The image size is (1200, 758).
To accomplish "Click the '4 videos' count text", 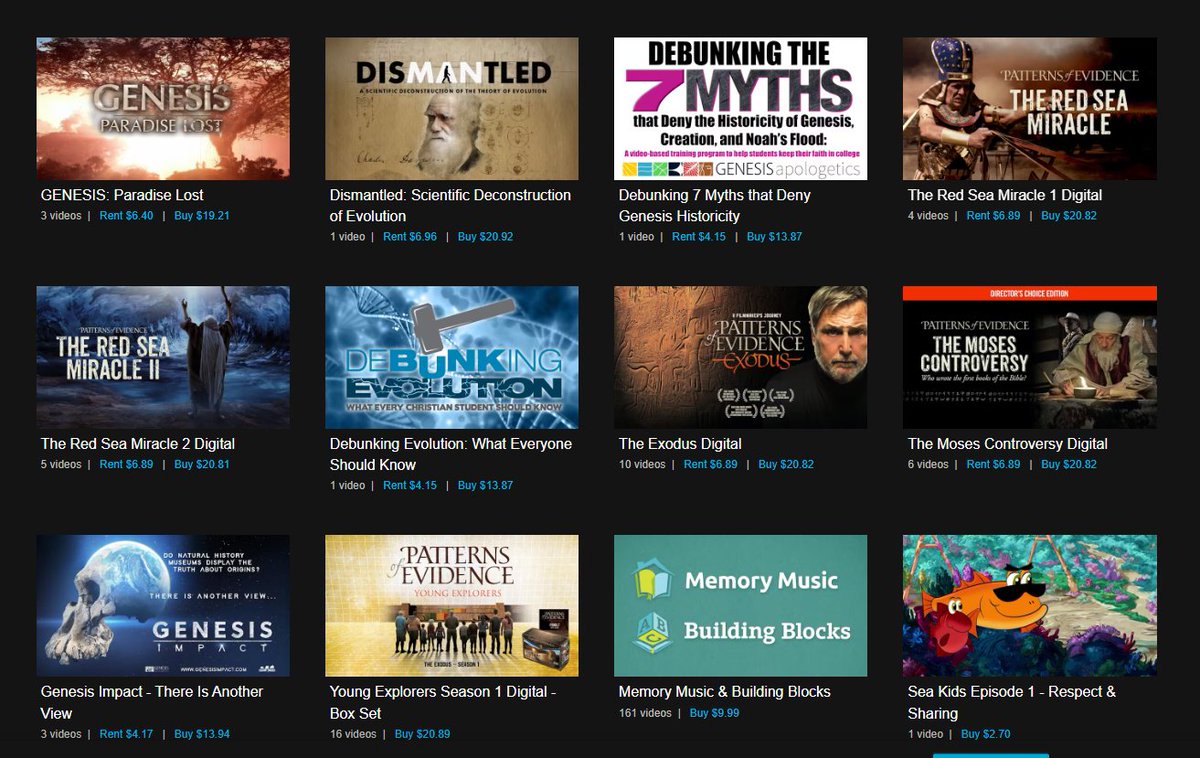I will [928, 216].
